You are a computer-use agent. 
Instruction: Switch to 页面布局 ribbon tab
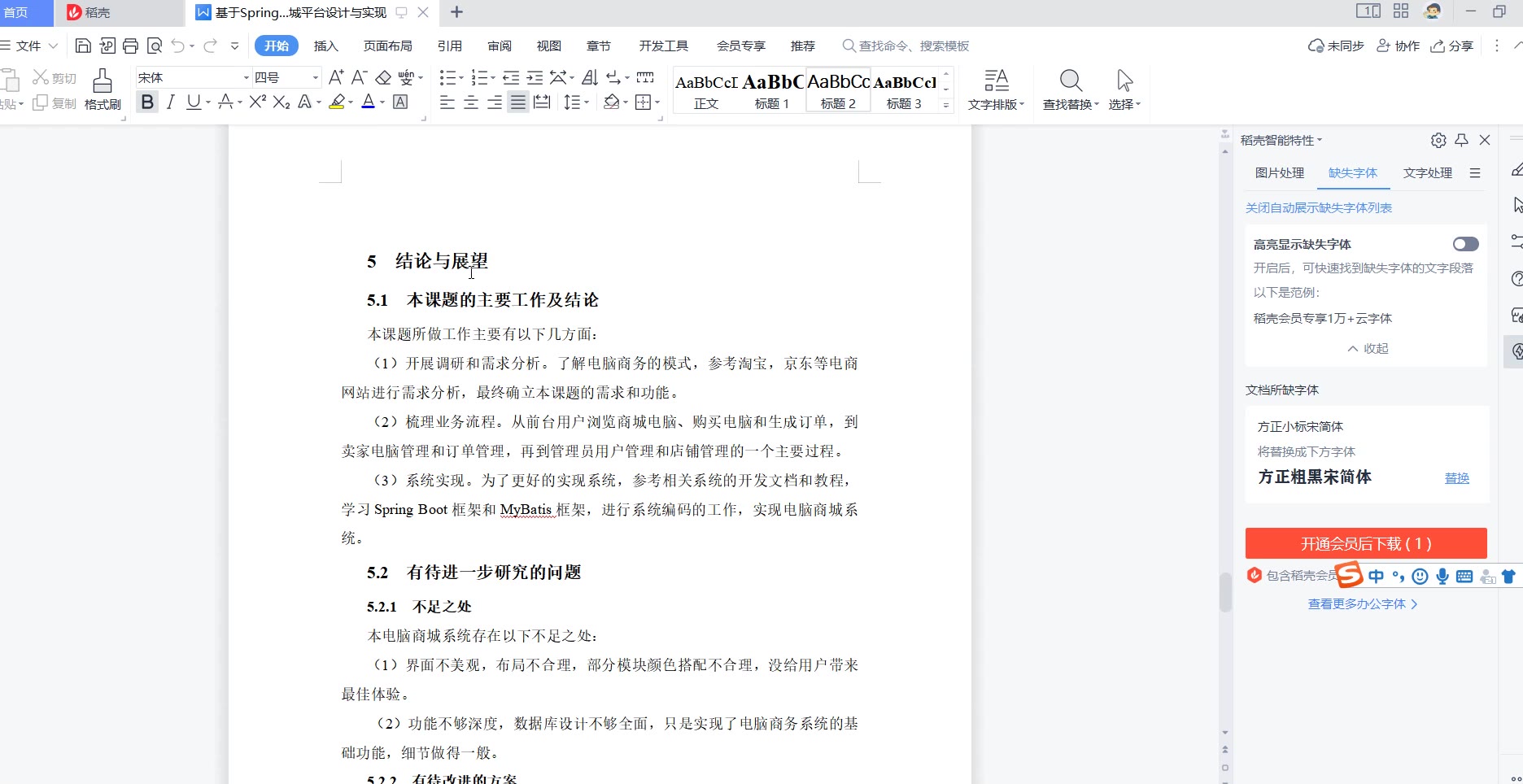click(388, 46)
